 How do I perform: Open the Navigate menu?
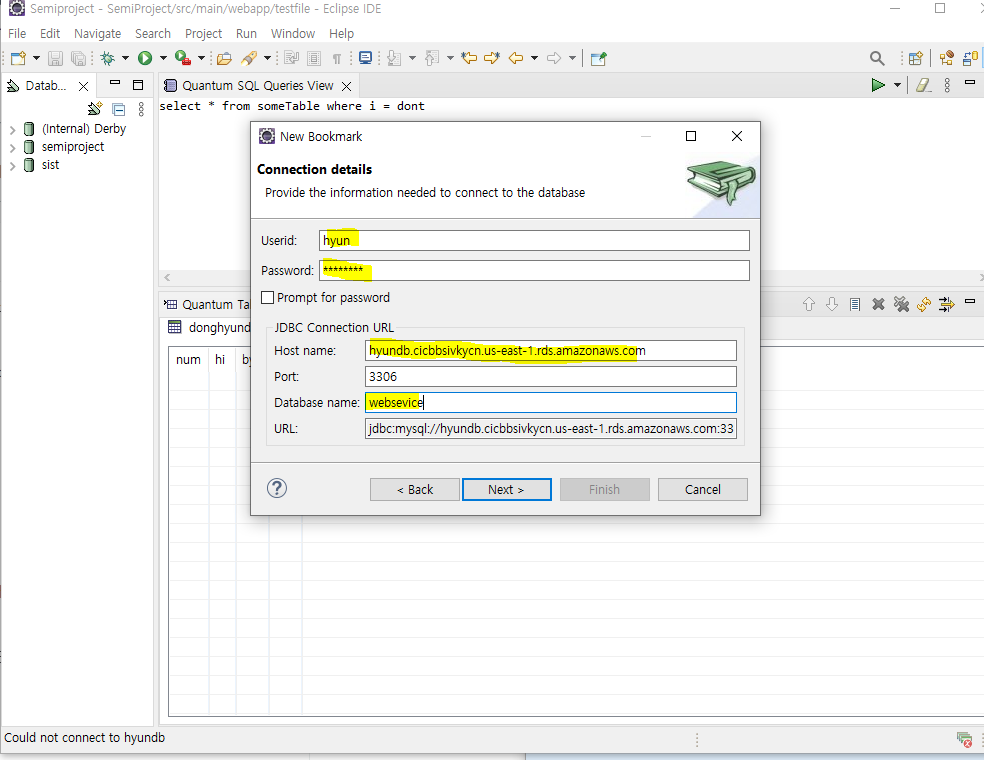pyautogui.click(x=97, y=33)
